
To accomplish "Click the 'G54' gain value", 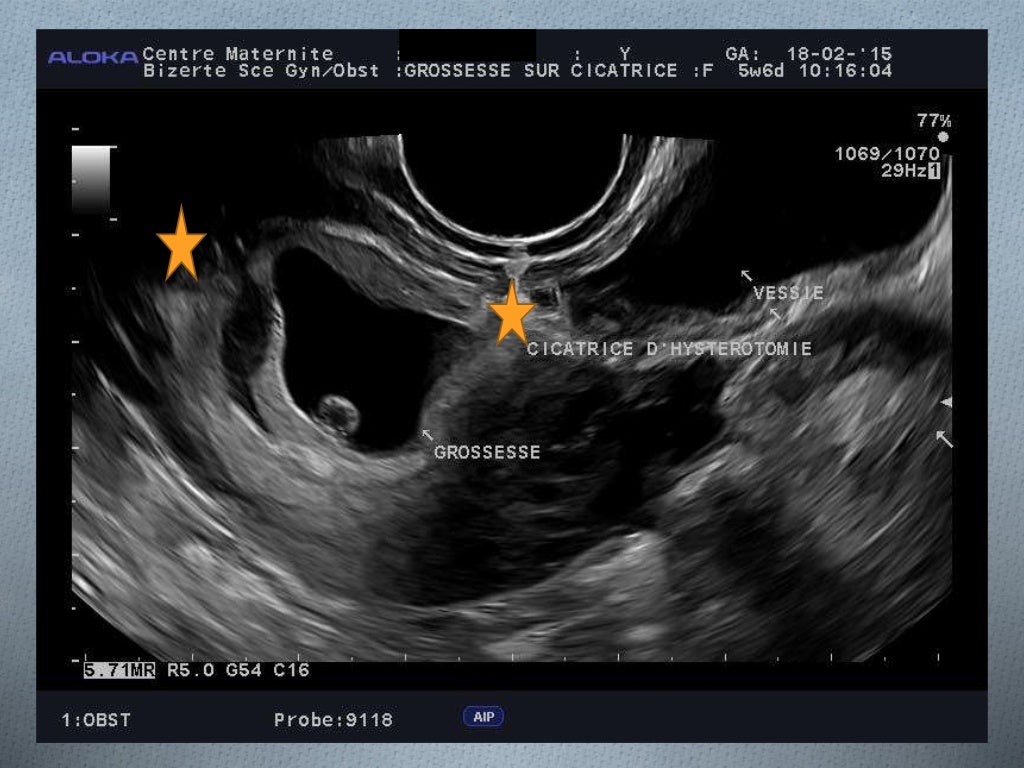I will pyautogui.click(x=244, y=670).
